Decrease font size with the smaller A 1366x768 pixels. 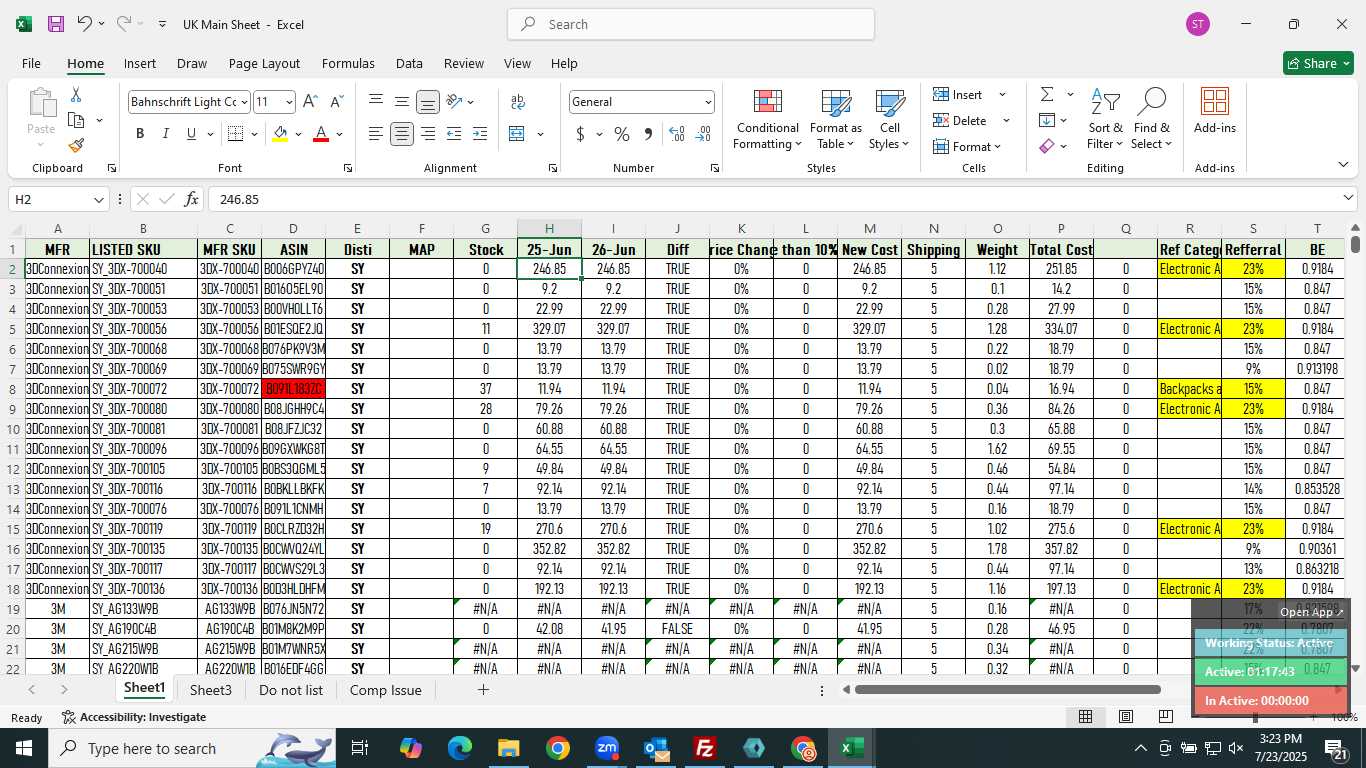pos(336,102)
